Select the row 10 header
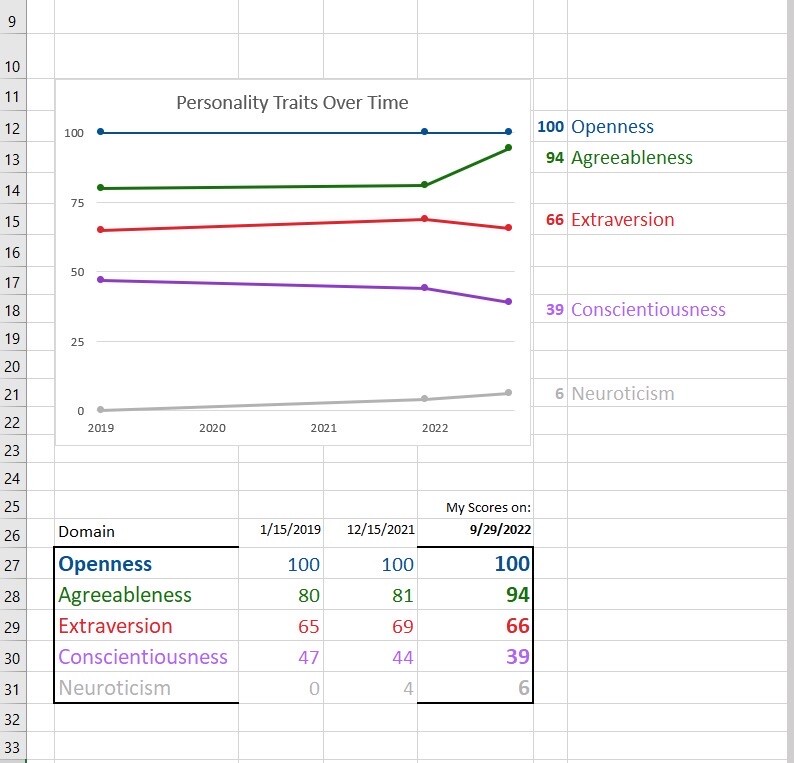This screenshot has width=794, height=763. coord(12,66)
